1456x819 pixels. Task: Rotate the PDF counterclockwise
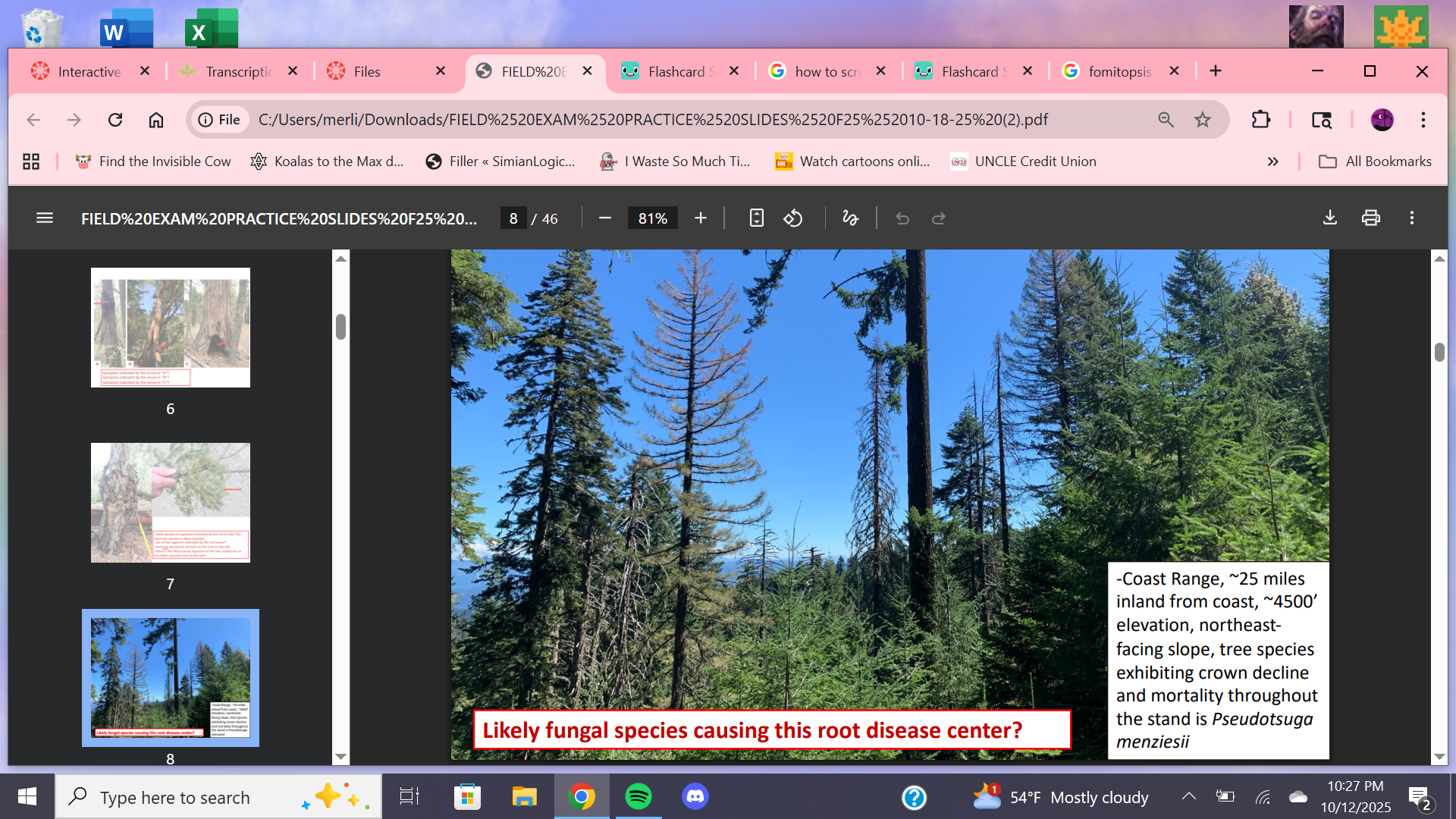pos(793,218)
